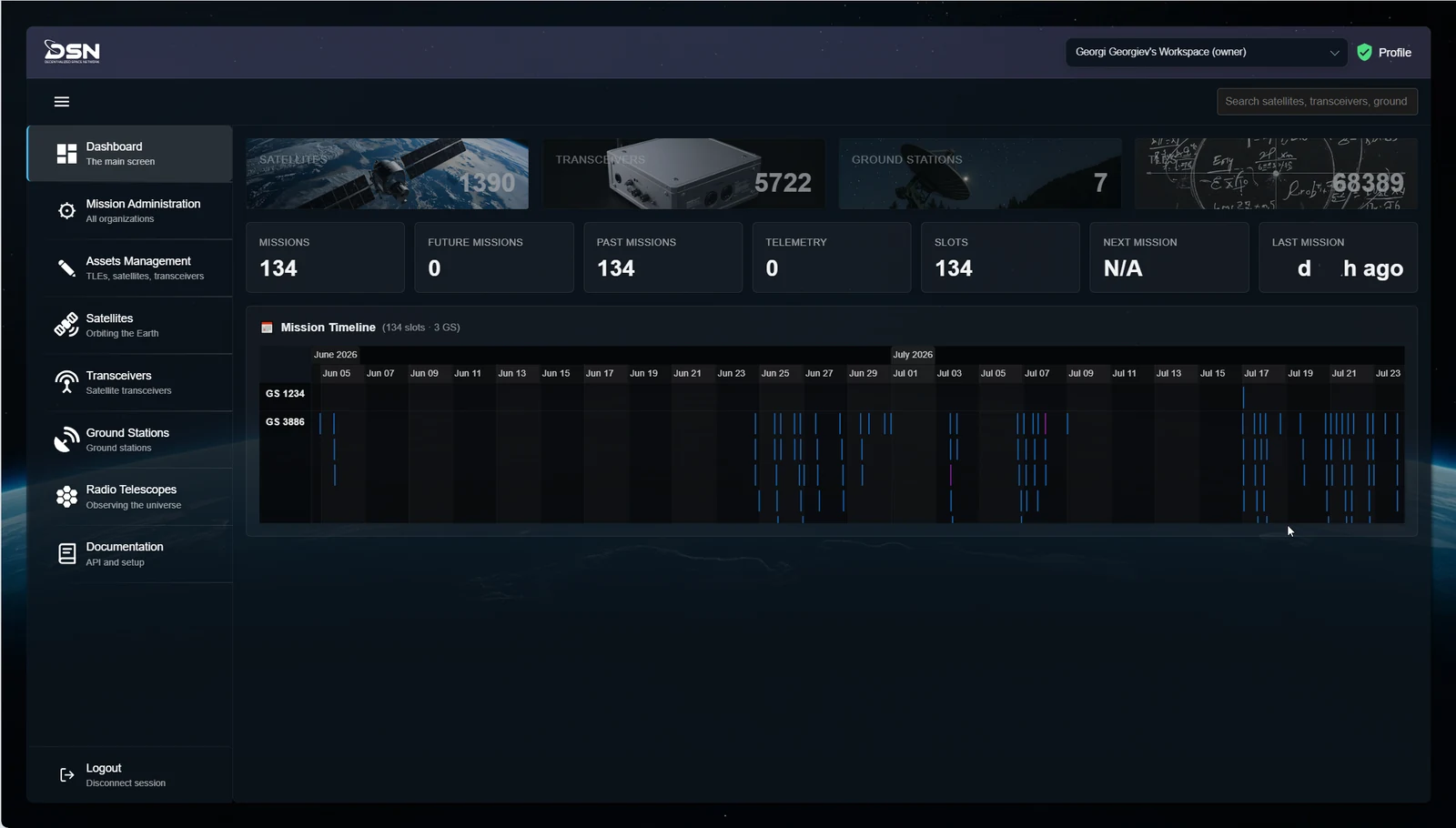The image size is (1456, 828).
Task: Click the Last Mission card
Action: (x=1338, y=257)
